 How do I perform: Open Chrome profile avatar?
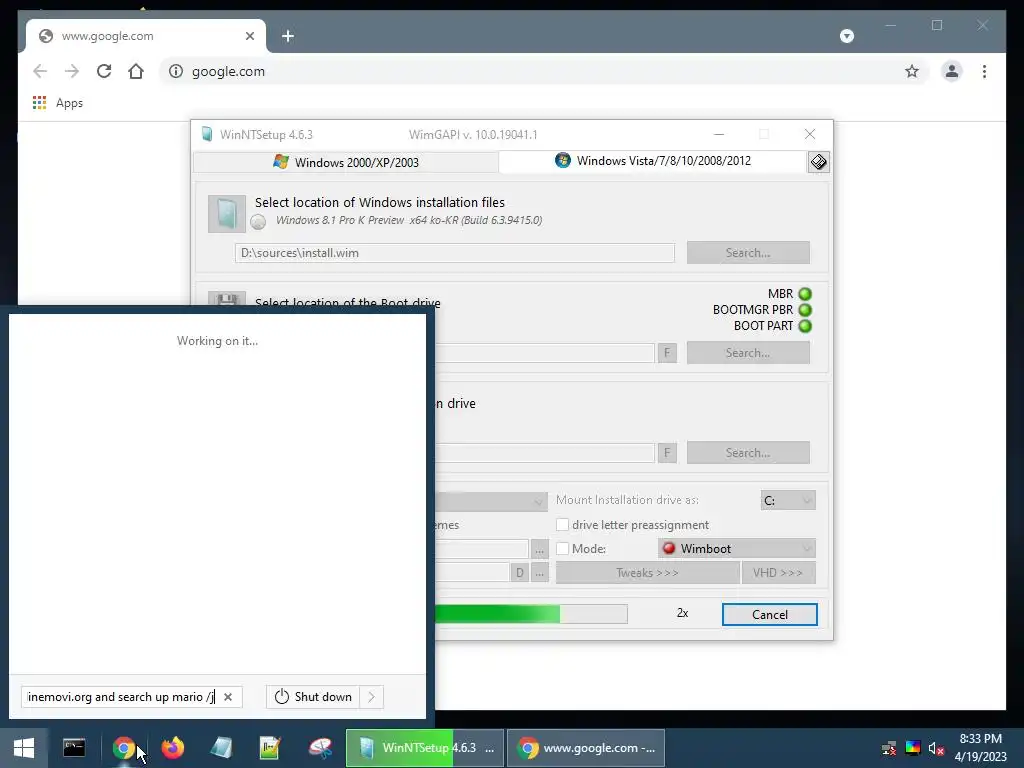[952, 71]
